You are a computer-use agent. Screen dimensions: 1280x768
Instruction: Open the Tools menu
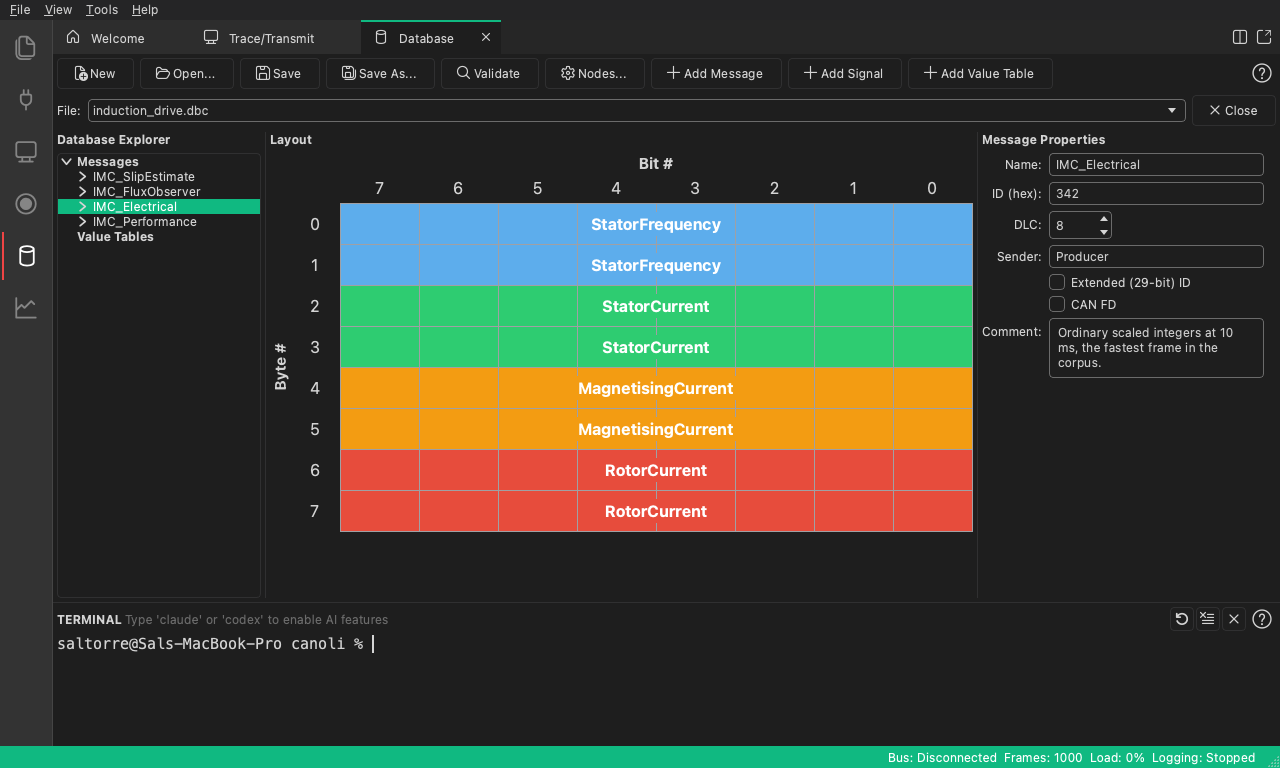click(x=102, y=9)
